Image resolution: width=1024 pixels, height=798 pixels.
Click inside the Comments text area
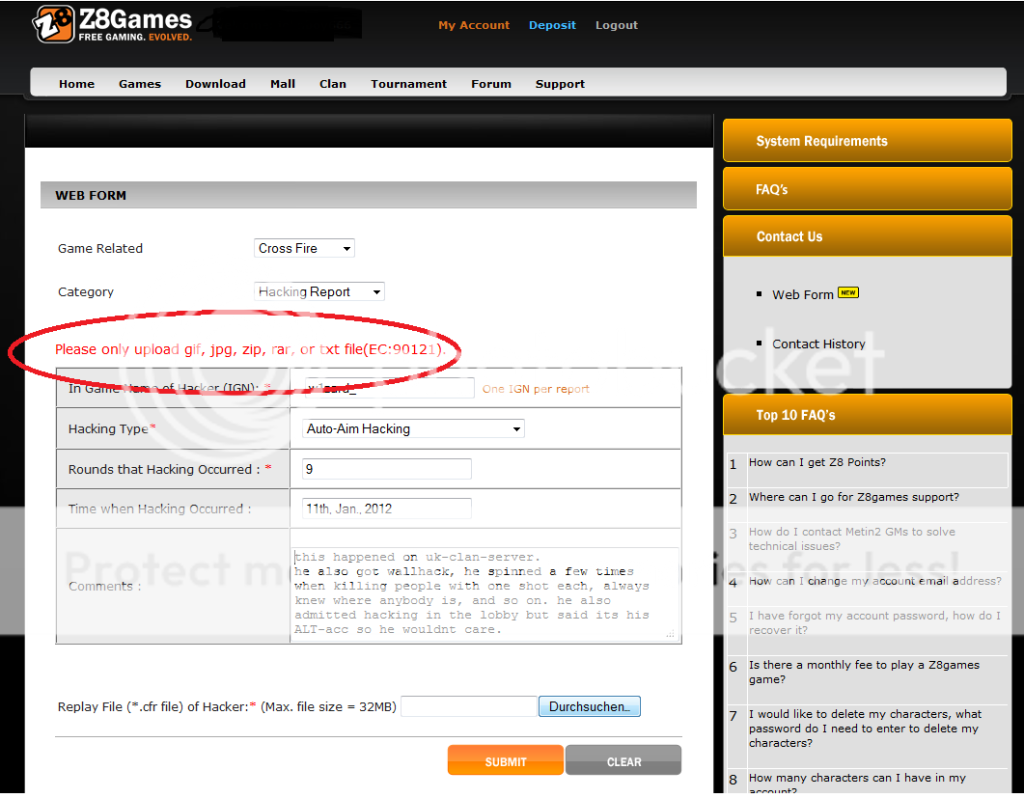pos(485,592)
